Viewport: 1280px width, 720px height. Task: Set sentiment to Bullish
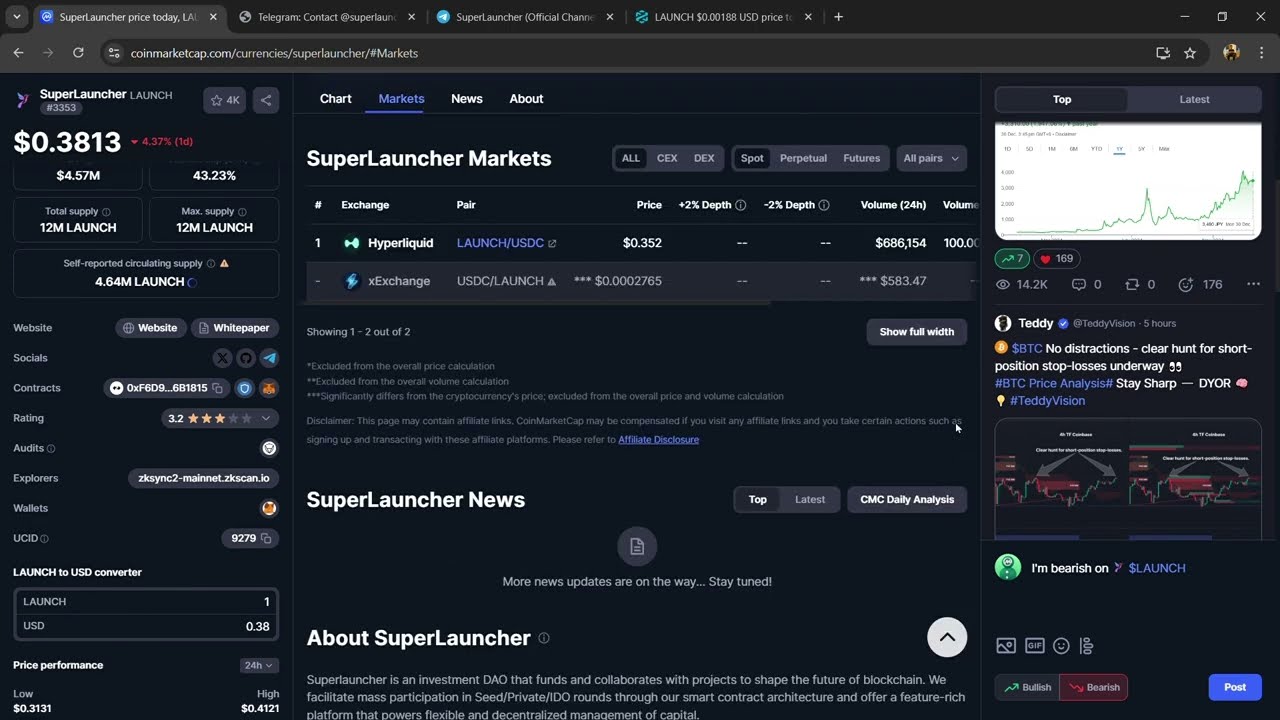(x=1027, y=687)
